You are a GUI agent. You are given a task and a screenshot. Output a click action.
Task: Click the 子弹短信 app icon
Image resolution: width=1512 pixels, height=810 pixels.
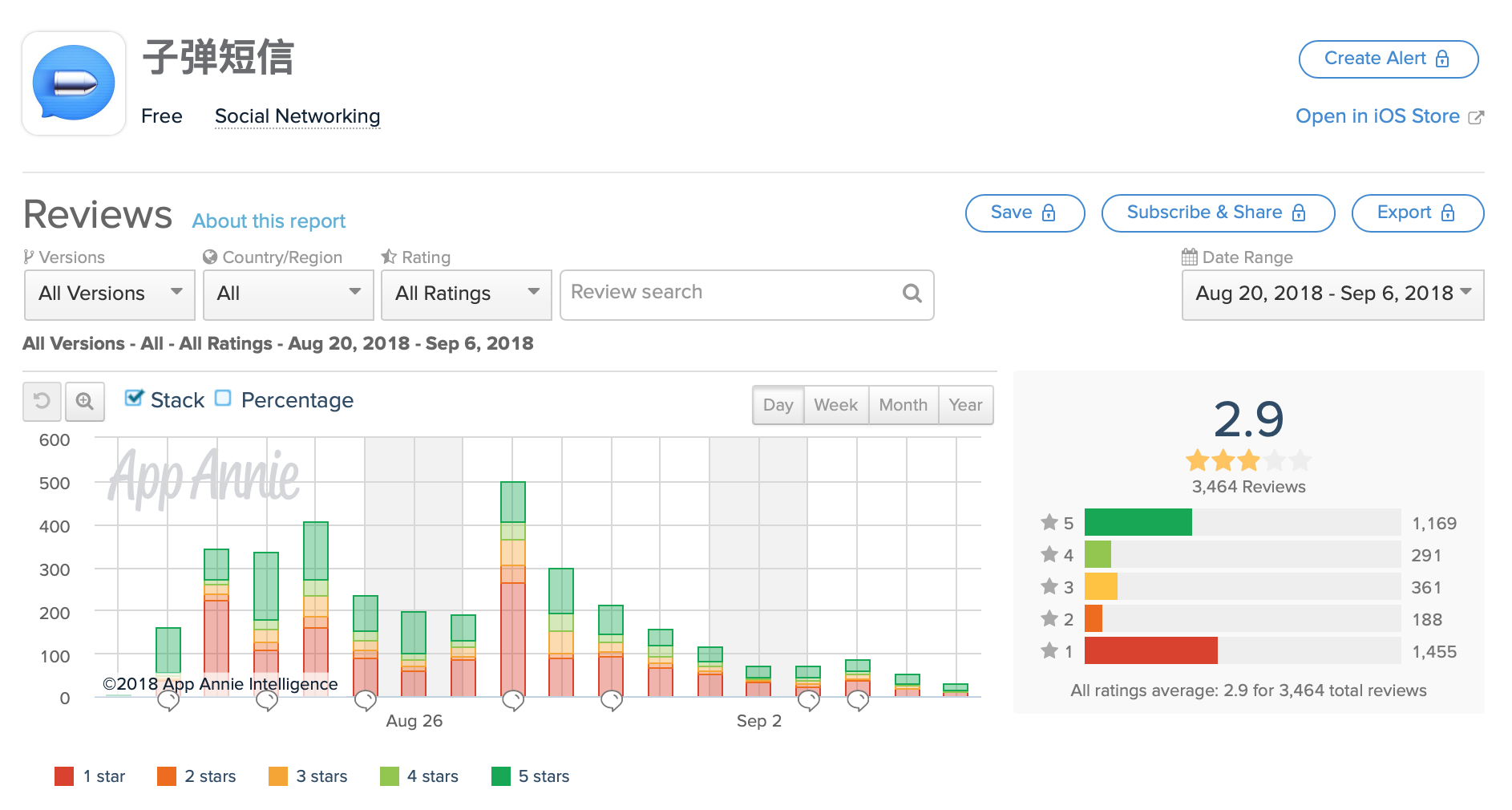74,83
